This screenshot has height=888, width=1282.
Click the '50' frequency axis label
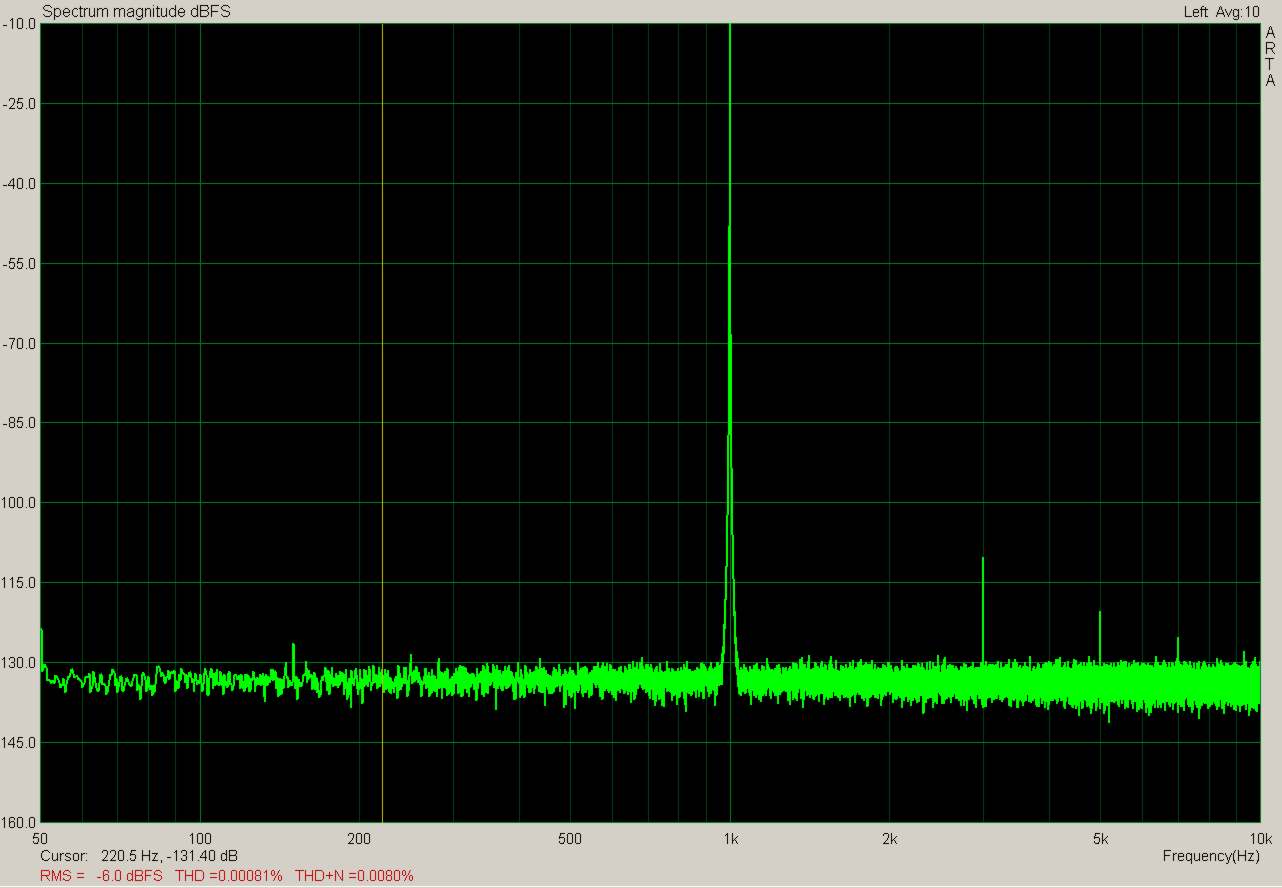[41, 838]
